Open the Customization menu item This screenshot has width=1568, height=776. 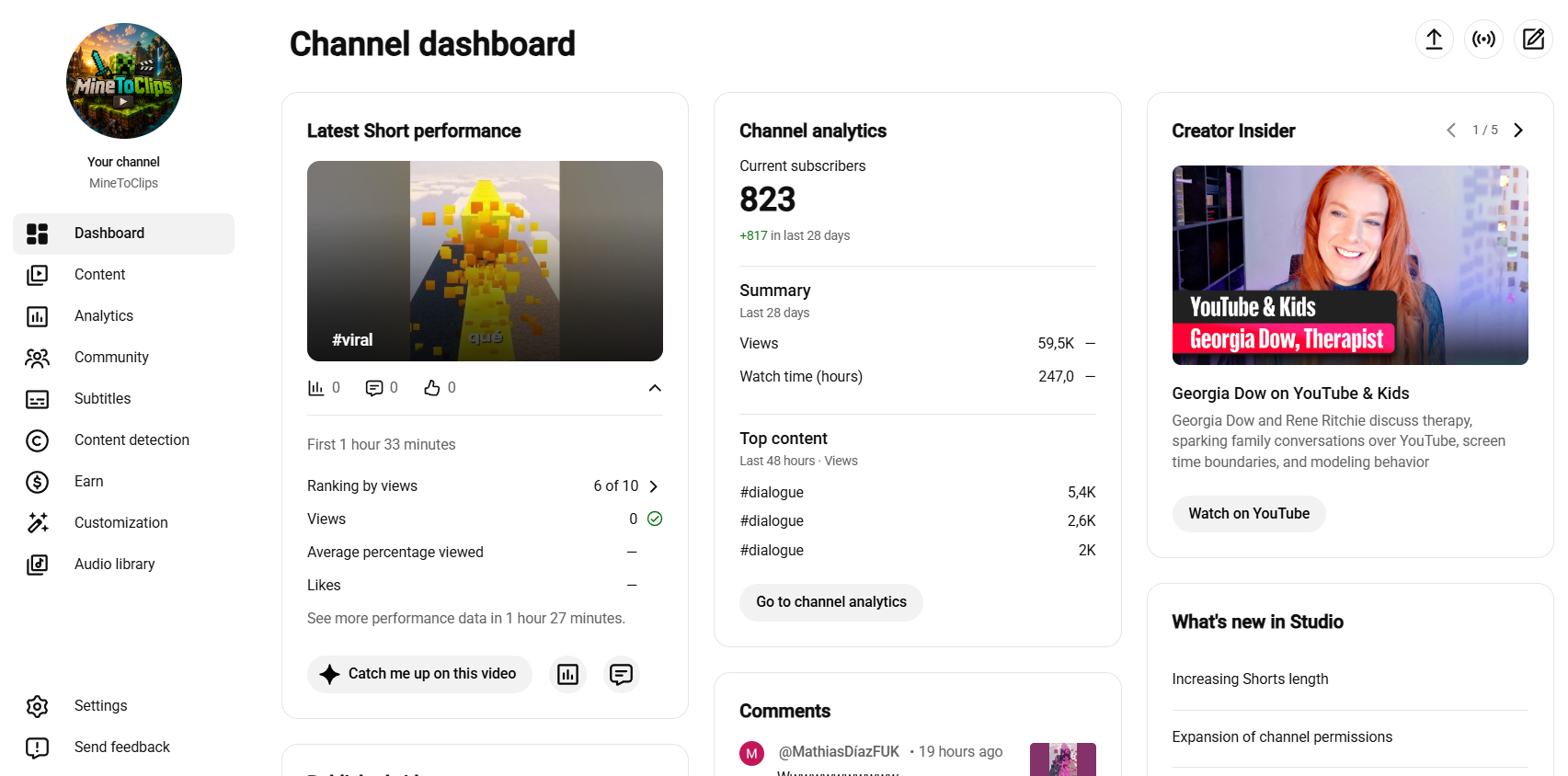(x=124, y=523)
